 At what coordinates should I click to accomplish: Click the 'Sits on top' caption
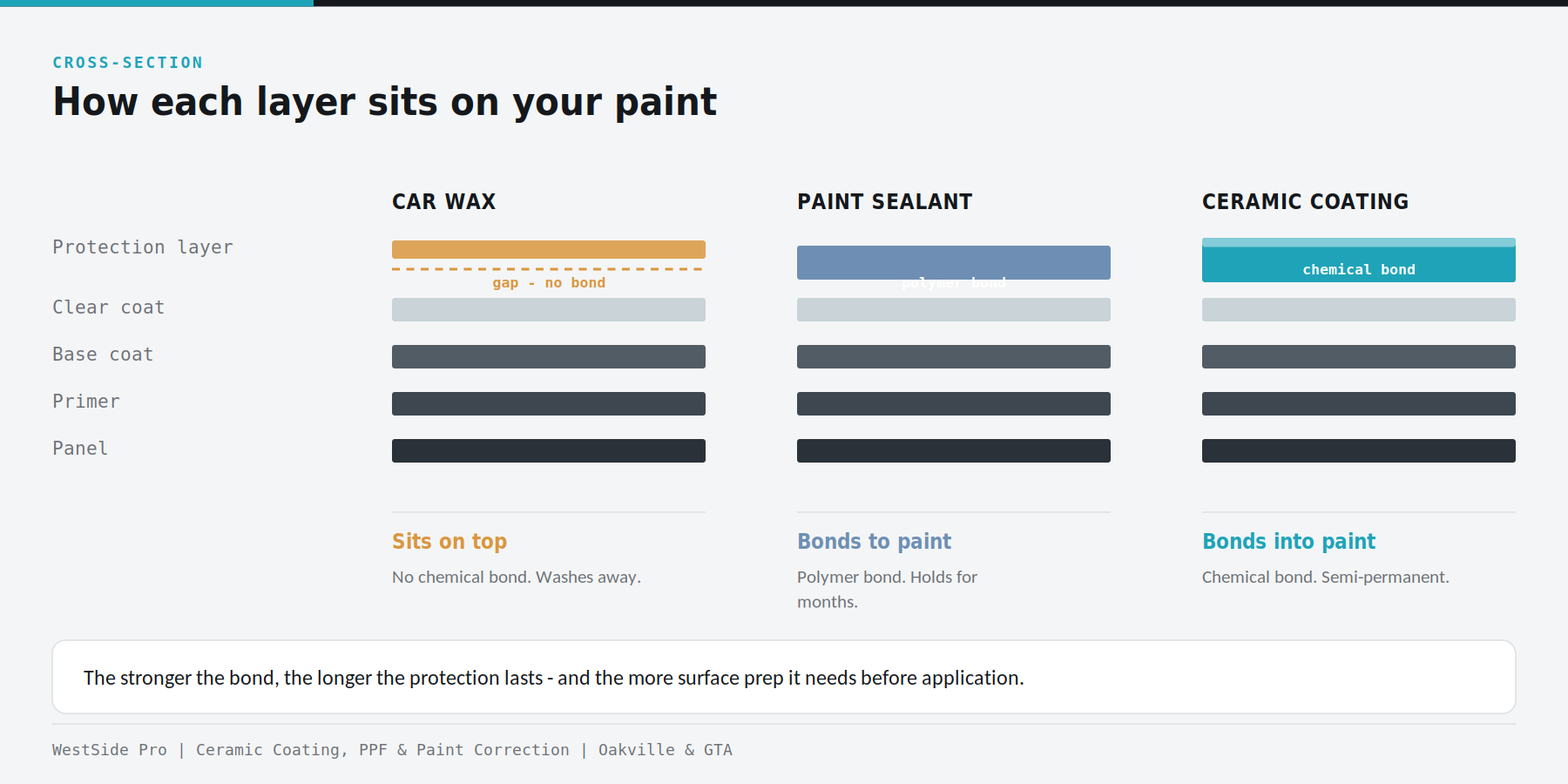coord(449,541)
